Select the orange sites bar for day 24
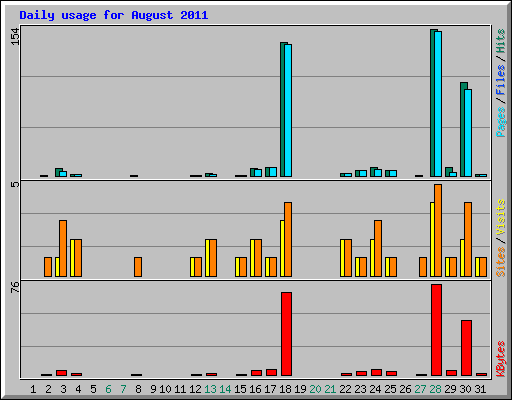512x400 pixels. [378, 248]
